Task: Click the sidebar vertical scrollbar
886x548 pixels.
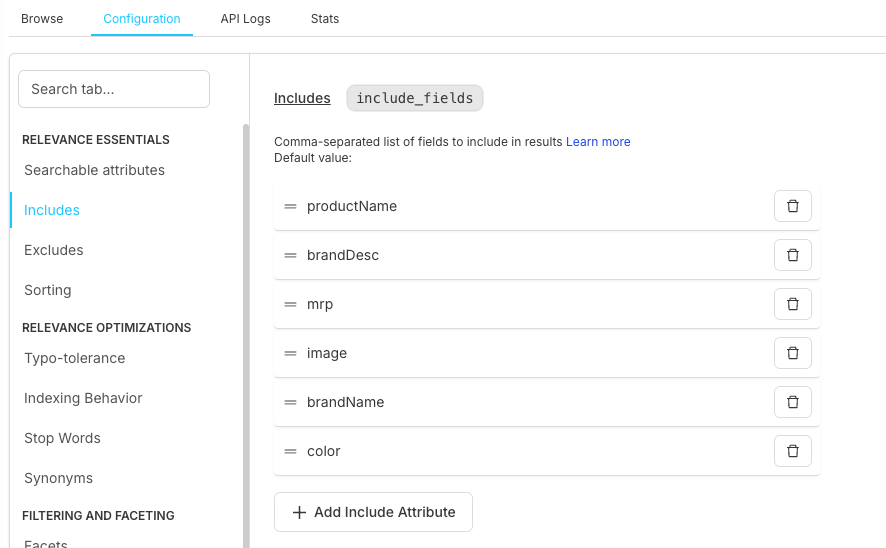Action: click(246, 330)
